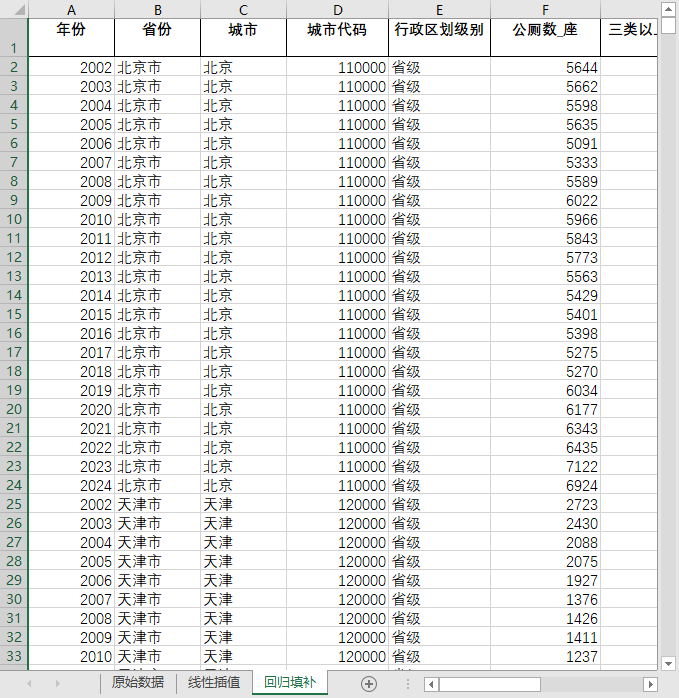The width and height of the screenshot is (679, 698).
Task: Select cell with value 5966
Action: (545, 219)
